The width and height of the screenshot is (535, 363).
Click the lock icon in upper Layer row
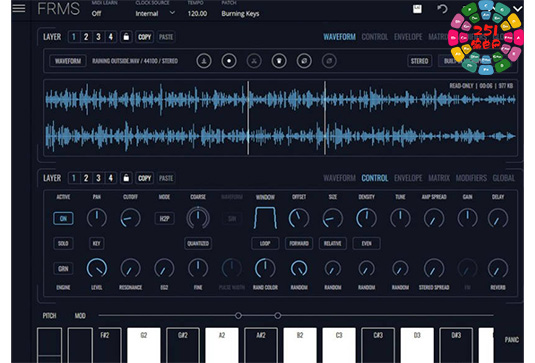126,37
